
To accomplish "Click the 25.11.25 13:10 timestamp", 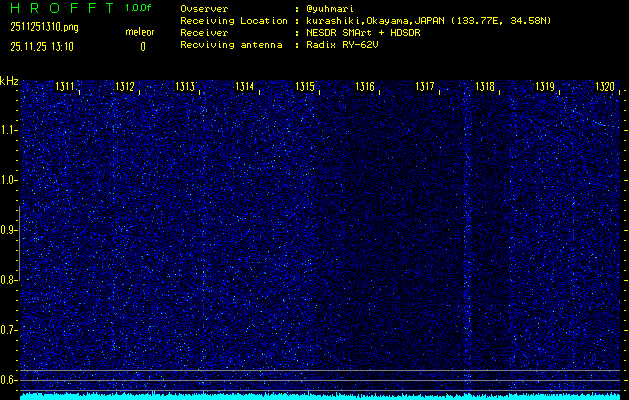I will [42, 47].
